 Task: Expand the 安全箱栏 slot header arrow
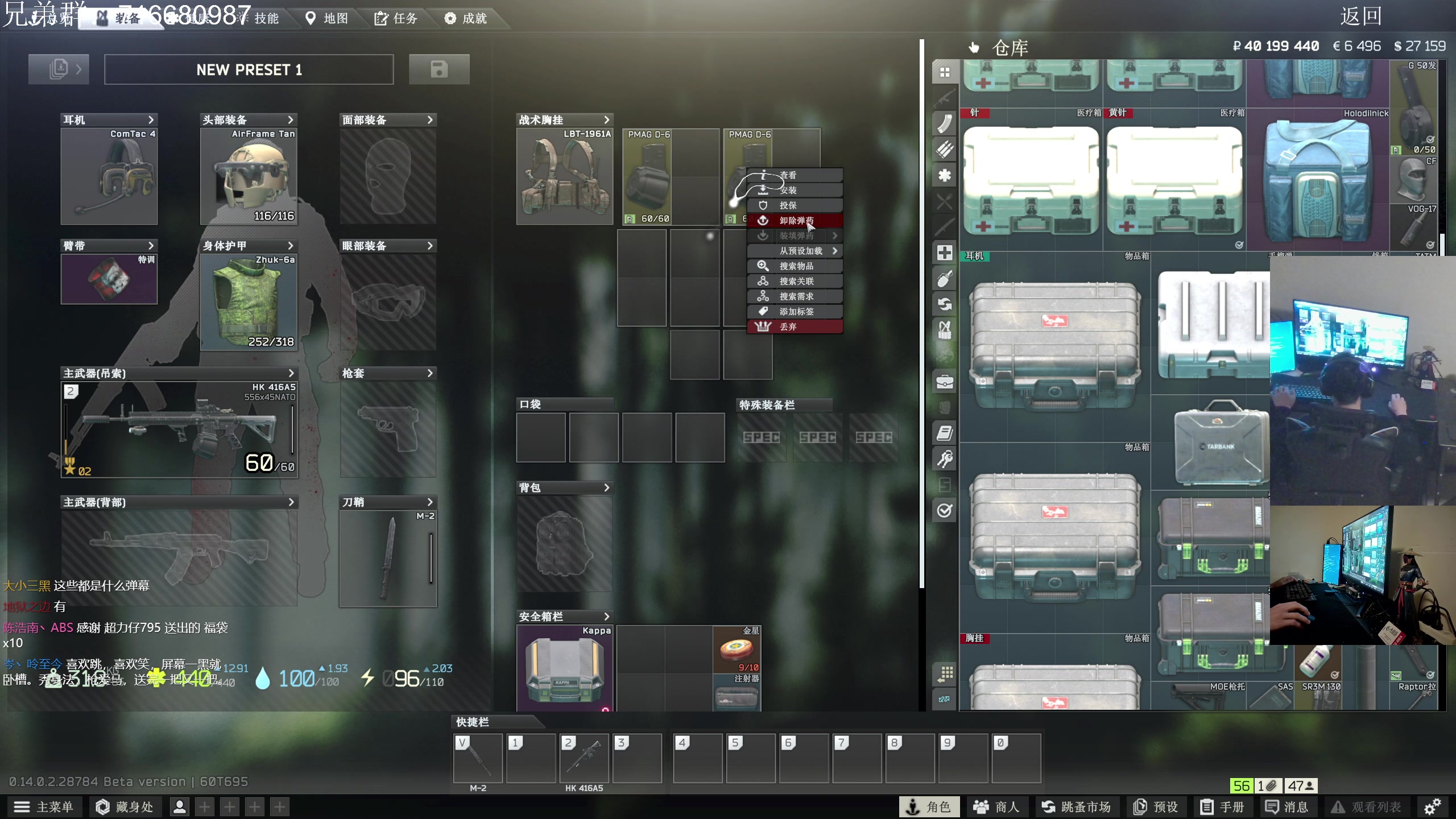pyautogui.click(x=606, y=617)
